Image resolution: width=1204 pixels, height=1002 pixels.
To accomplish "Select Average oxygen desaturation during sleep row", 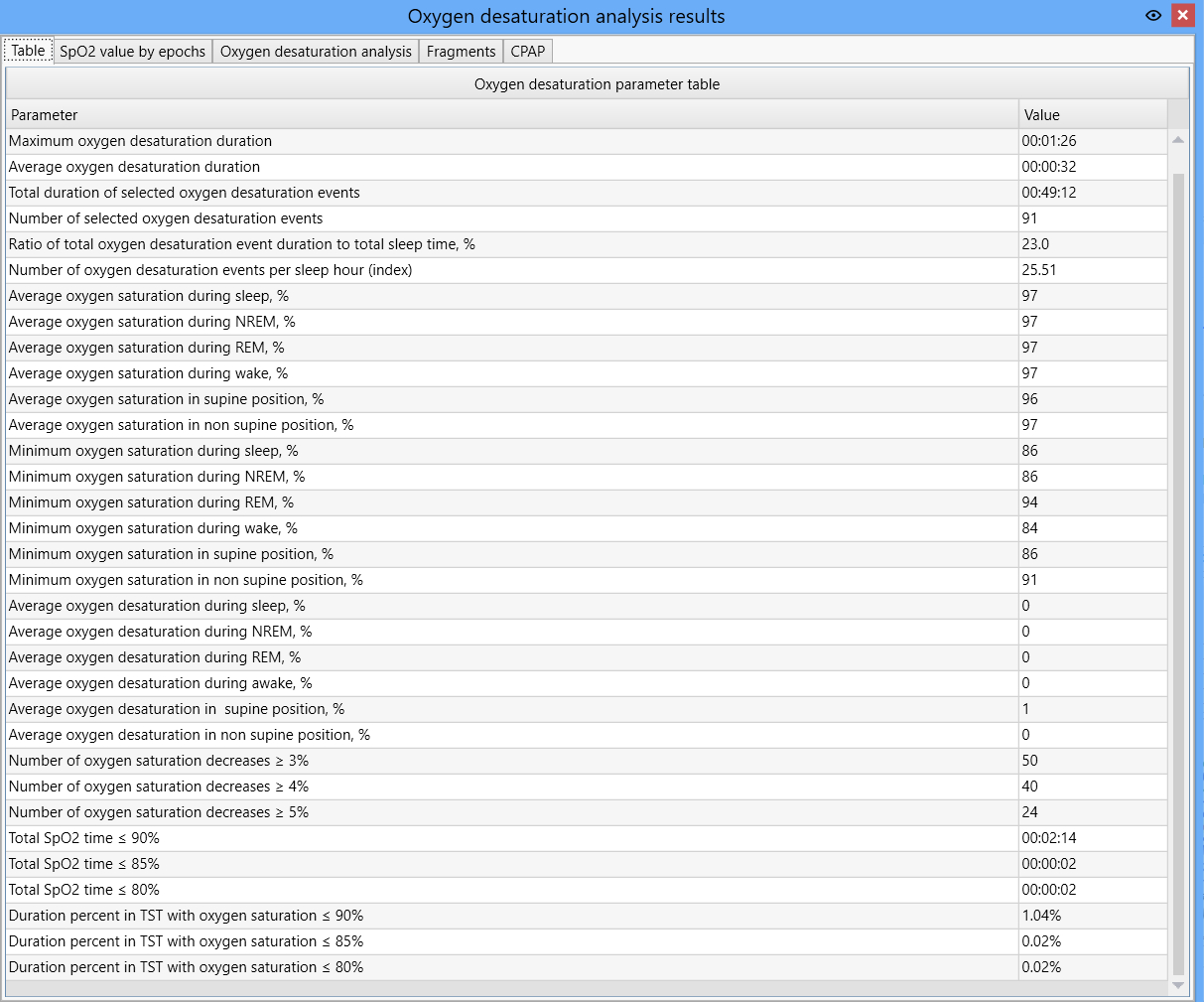I will (587, 606).
